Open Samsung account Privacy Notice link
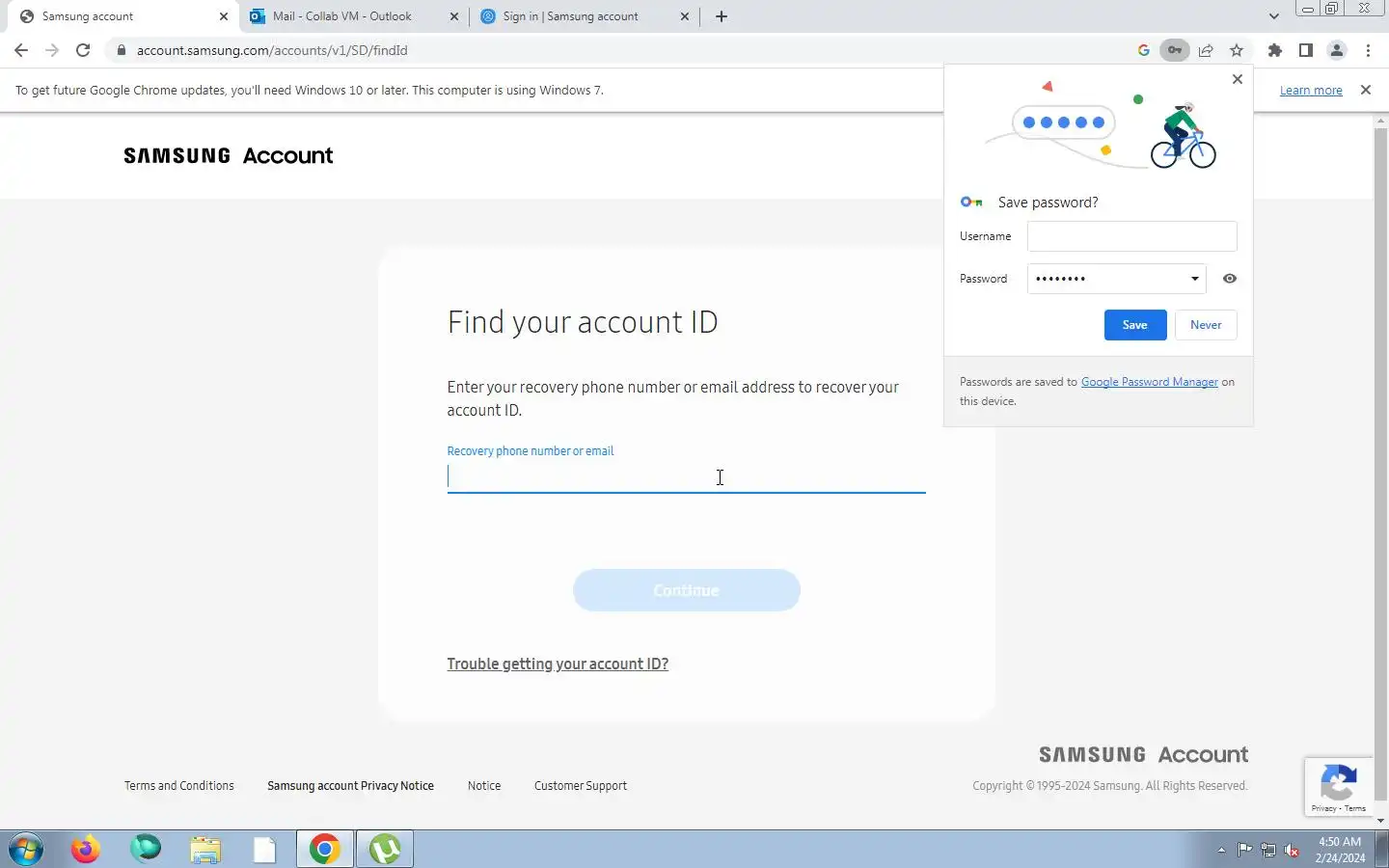Viewport: 1389px width, 868px height. pos(350,786)
